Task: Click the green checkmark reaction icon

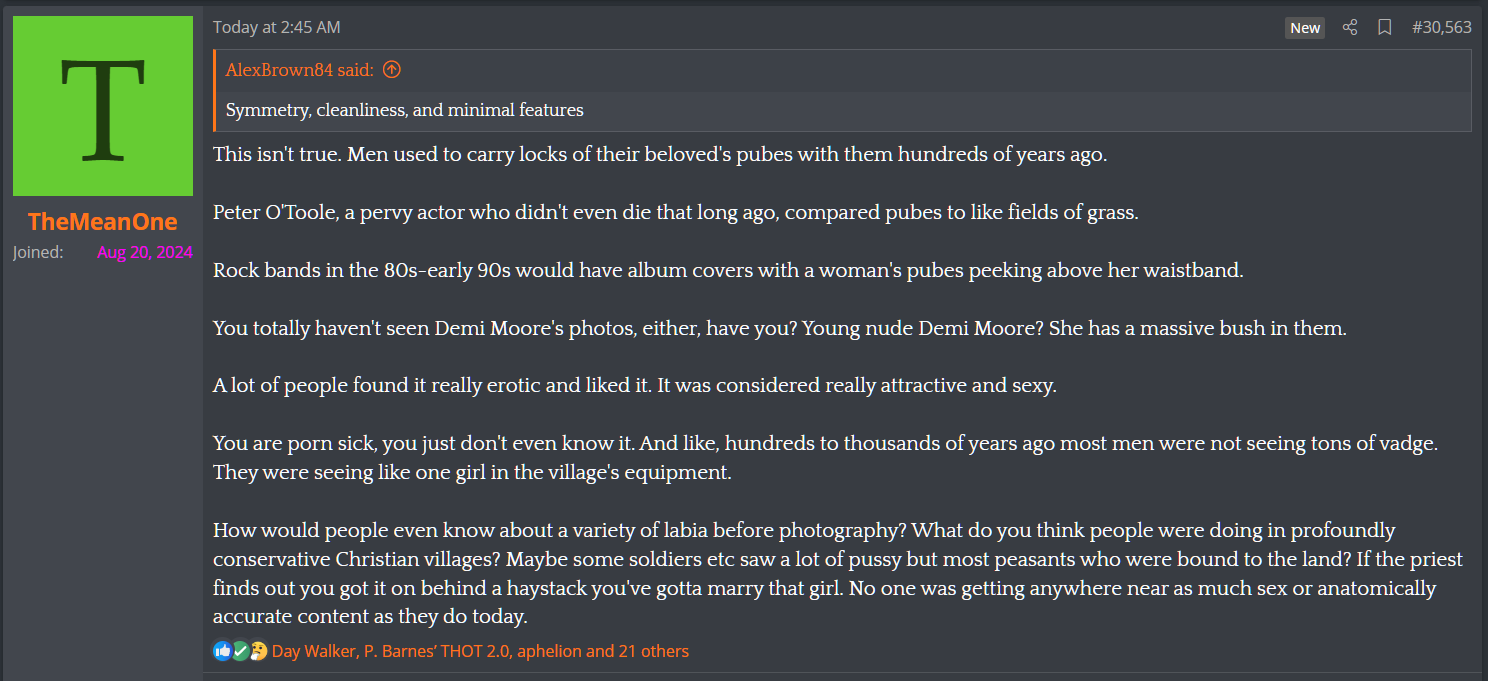Action: coord(241,651)
